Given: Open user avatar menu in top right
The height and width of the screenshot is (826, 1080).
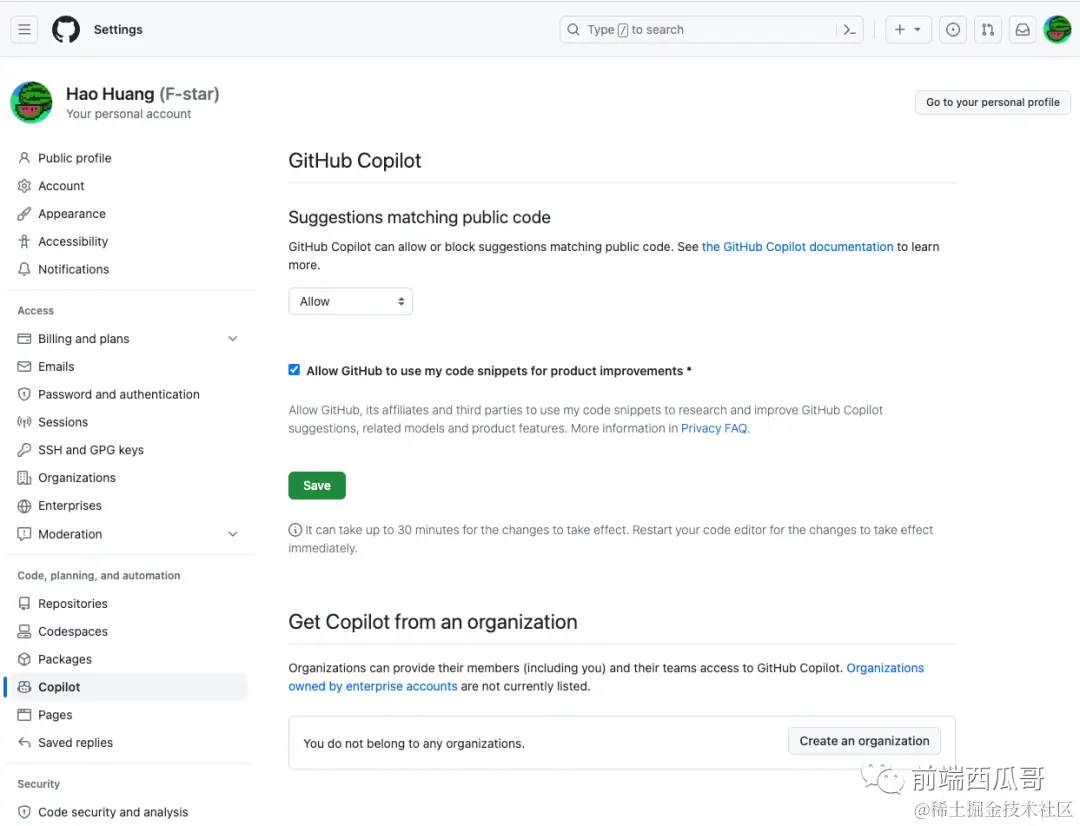Looking at the screenshot, I should (1057, 30).
